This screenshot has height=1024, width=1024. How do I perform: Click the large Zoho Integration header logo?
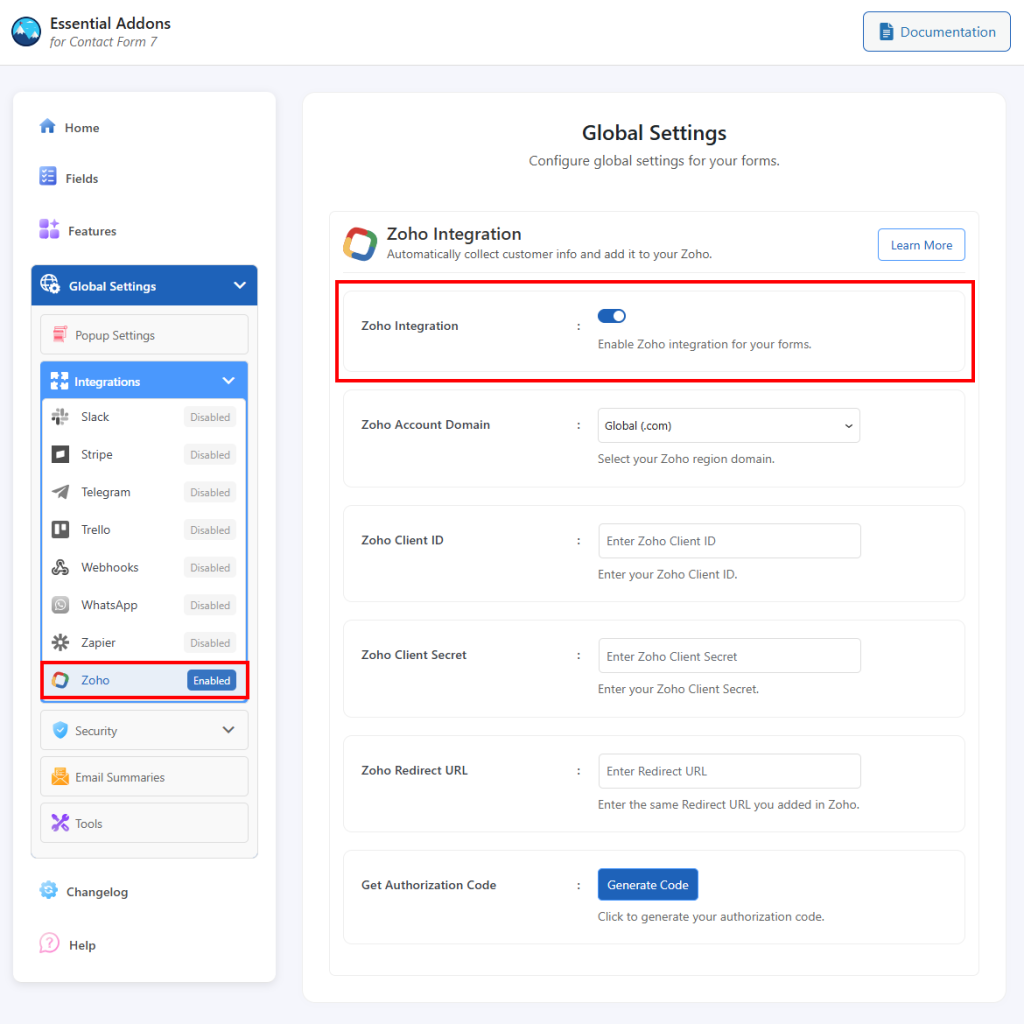pos(360,244)
